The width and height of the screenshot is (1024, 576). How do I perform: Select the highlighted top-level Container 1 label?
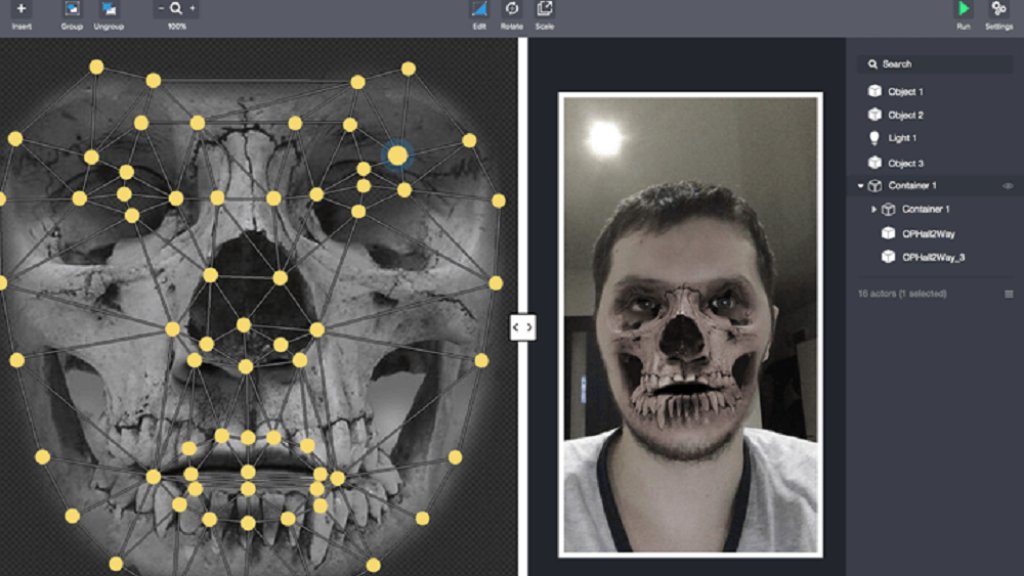point(912,185)
